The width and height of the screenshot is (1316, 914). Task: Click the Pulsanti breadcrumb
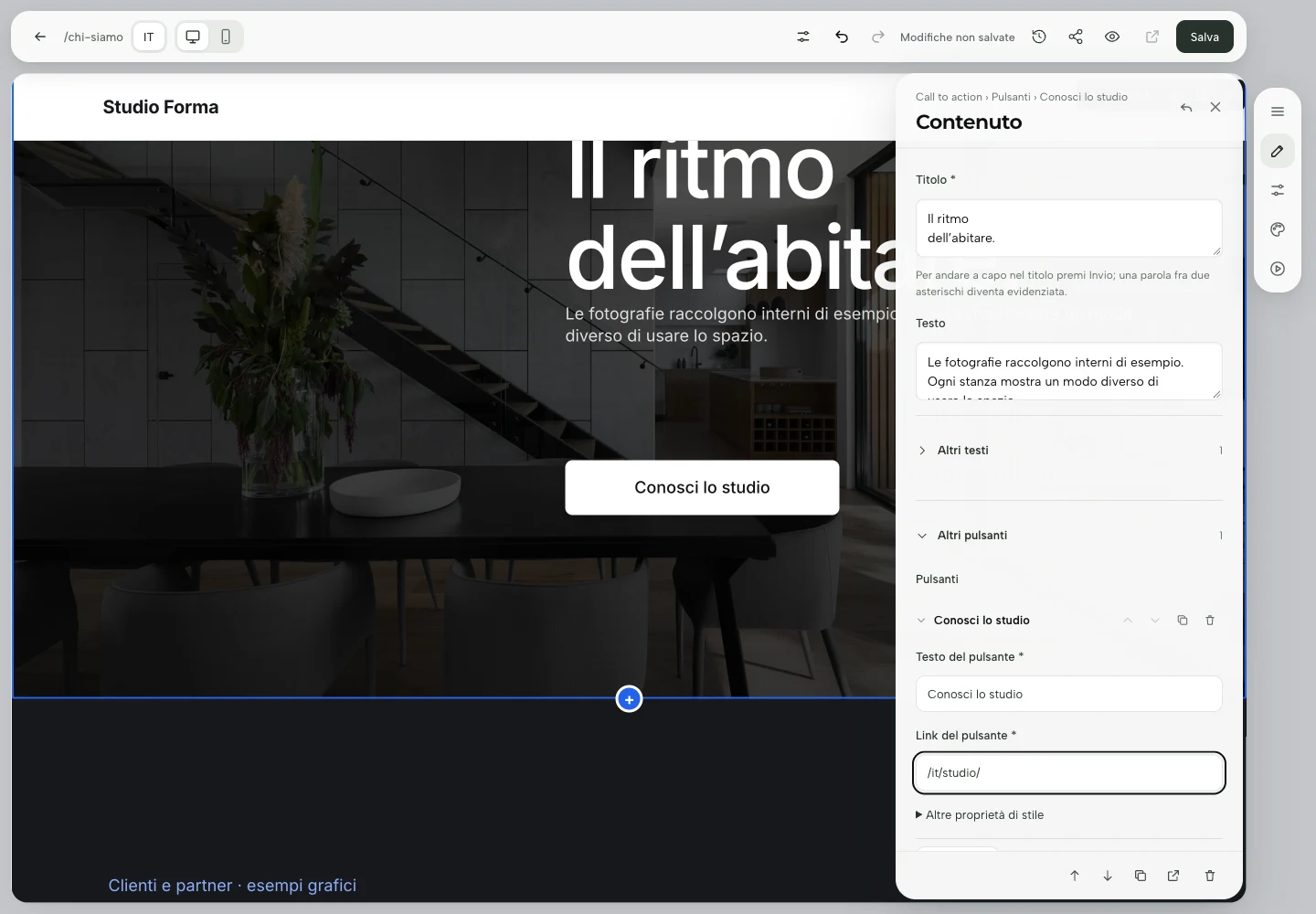pos(1011,97)
